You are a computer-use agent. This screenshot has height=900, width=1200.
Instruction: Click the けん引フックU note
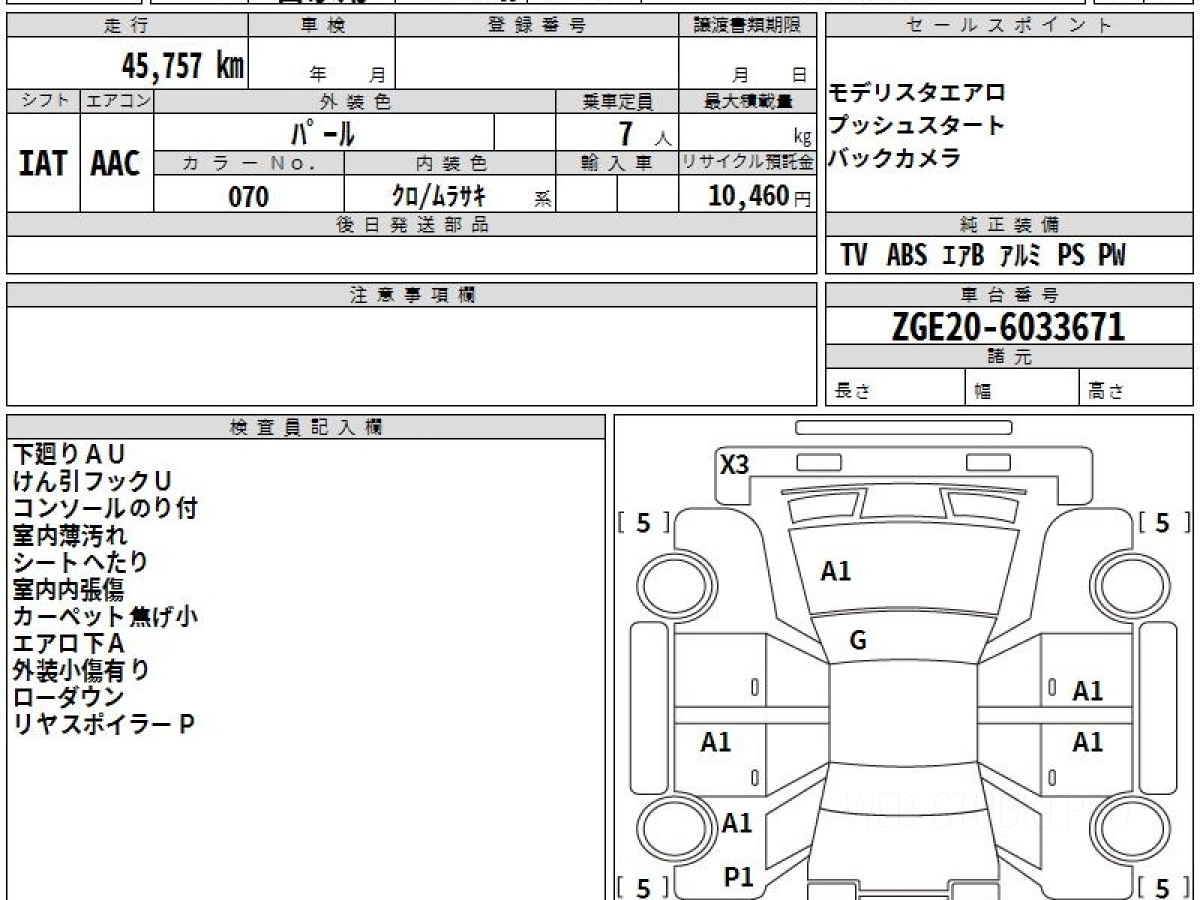pyautogui.click(x=92, y=481)
